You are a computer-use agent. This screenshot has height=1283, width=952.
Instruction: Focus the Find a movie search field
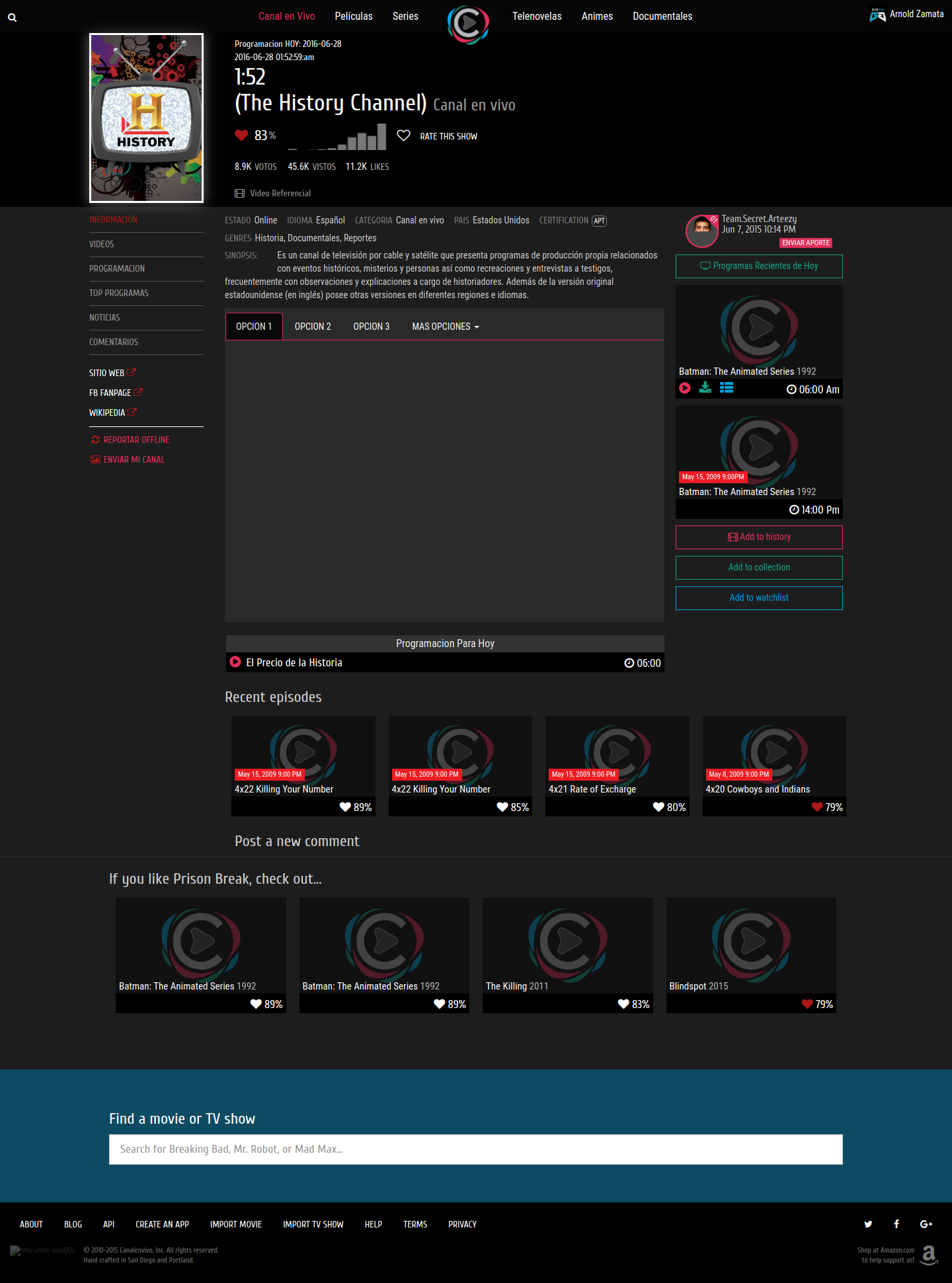pos(475,1149)
